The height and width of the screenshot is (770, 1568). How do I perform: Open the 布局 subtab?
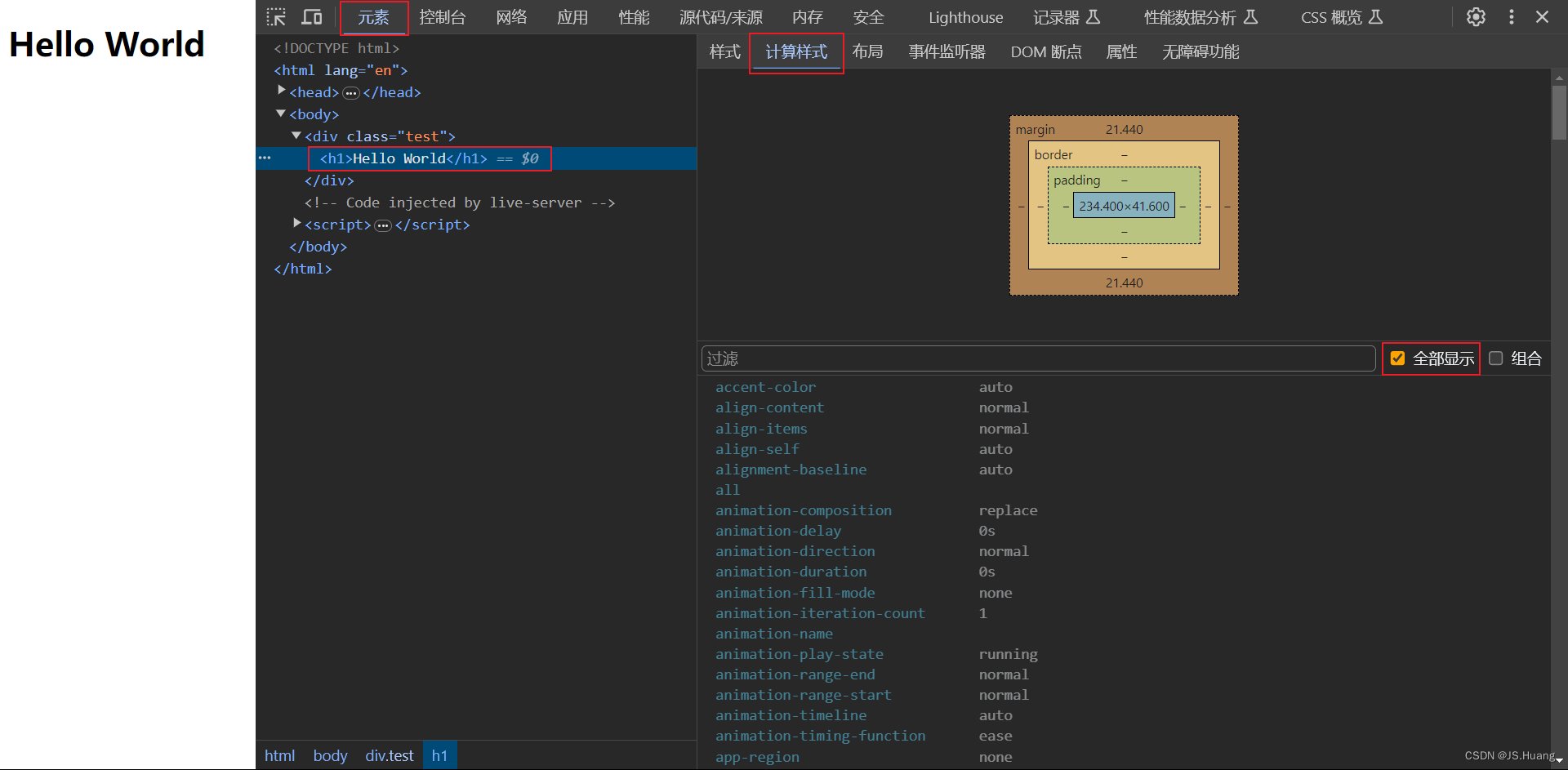pyautogui.click(x=867, y=52)
